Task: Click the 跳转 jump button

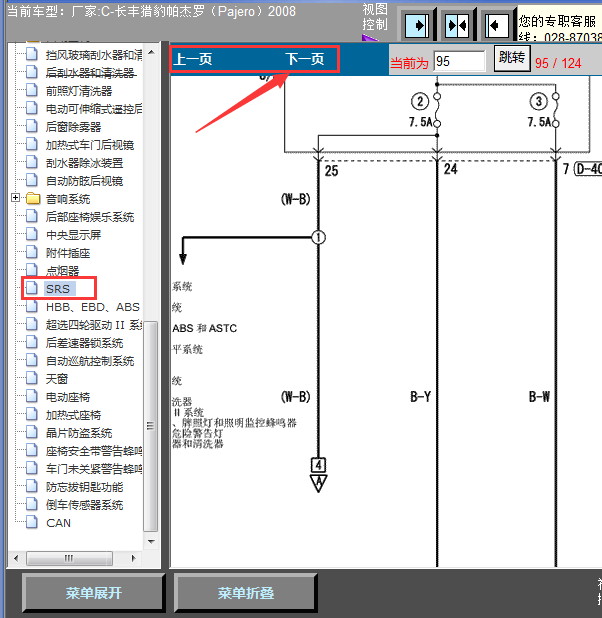Action: point(512,58)
